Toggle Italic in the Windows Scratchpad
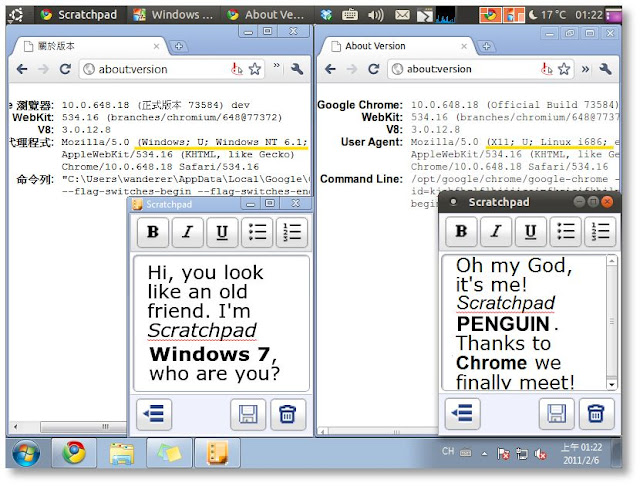Screen dimensions: 640x486 coord(187,232)
